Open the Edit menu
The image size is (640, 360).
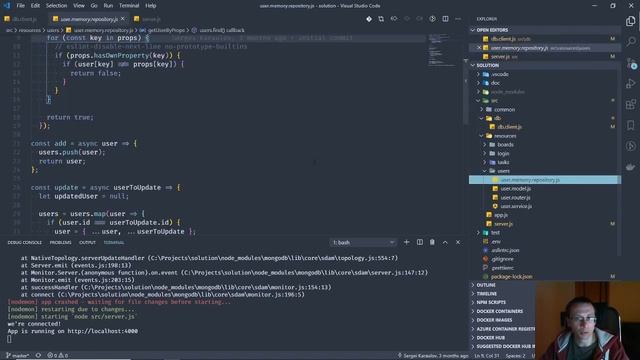[36, 6]
